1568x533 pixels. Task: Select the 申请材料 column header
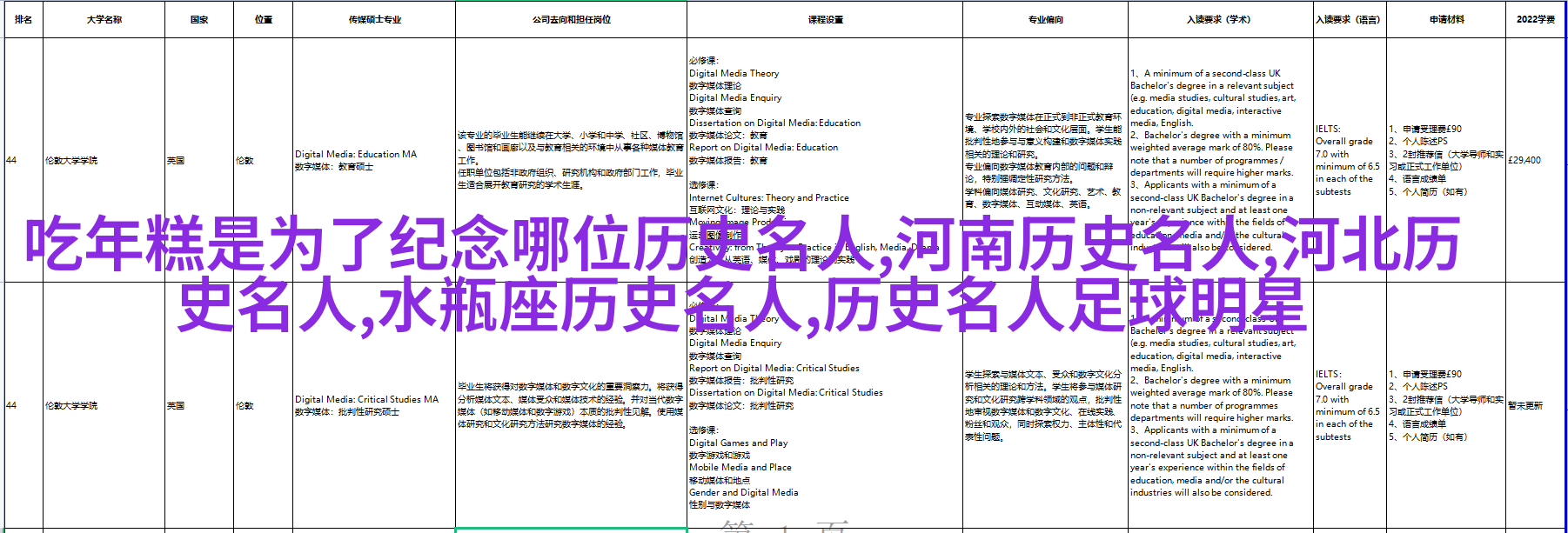click(x=1446, y=19)
